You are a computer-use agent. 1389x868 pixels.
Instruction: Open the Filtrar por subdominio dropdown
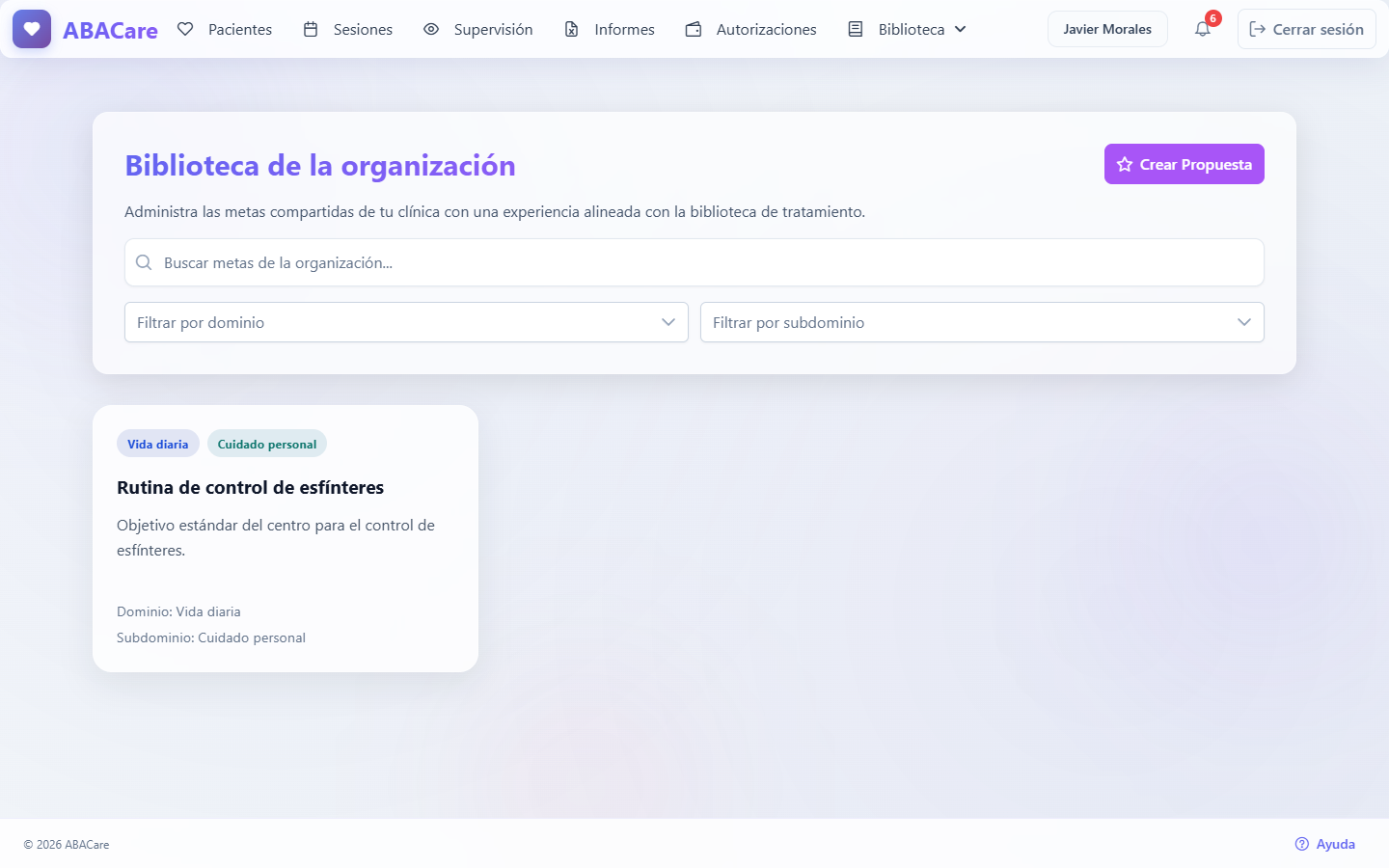coord(982,322)
